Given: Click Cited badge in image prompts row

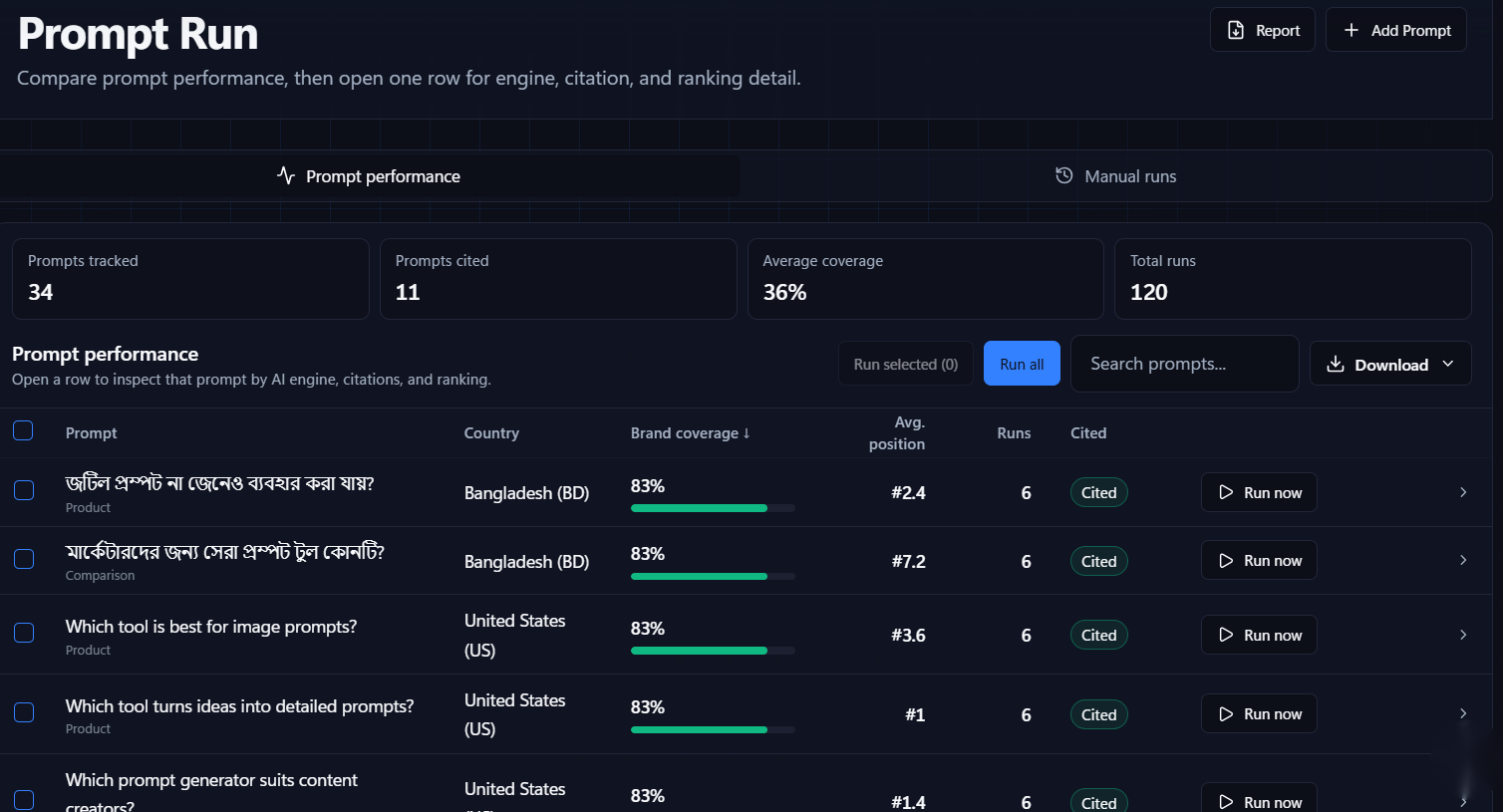Looking at the screenshot, I should click(1098, 635).
